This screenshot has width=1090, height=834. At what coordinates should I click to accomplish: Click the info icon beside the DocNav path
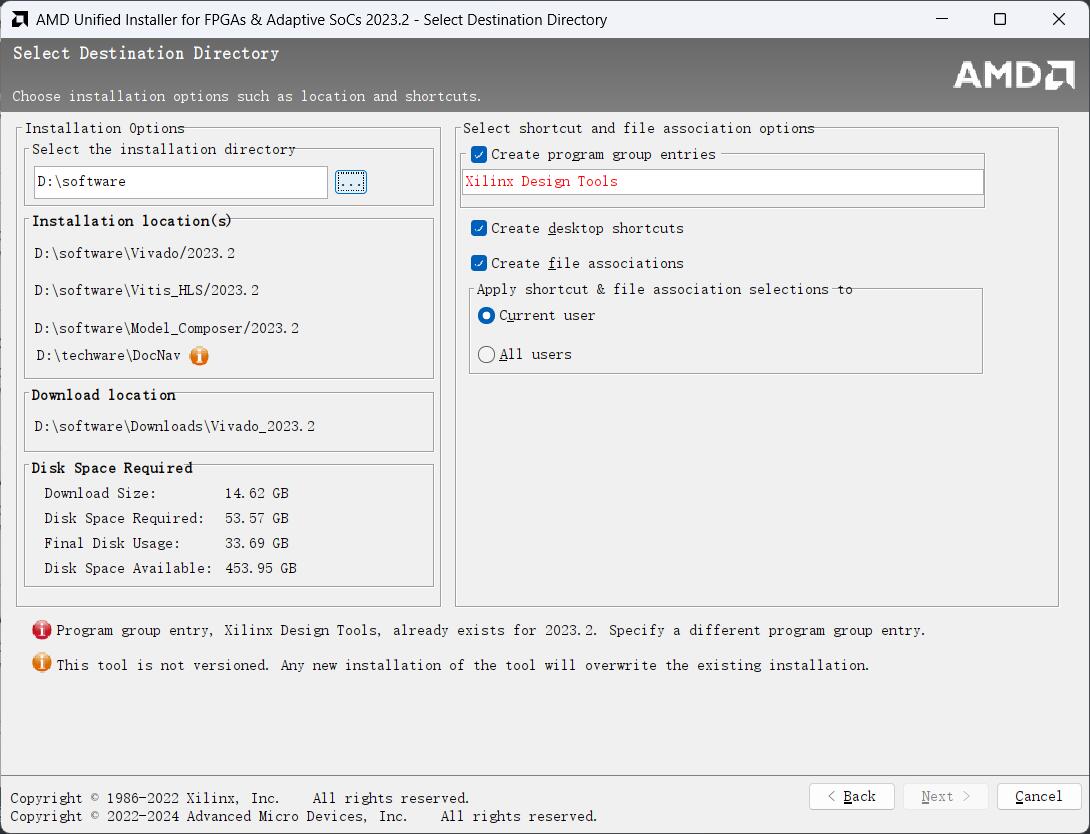click(x=199, y=355)
